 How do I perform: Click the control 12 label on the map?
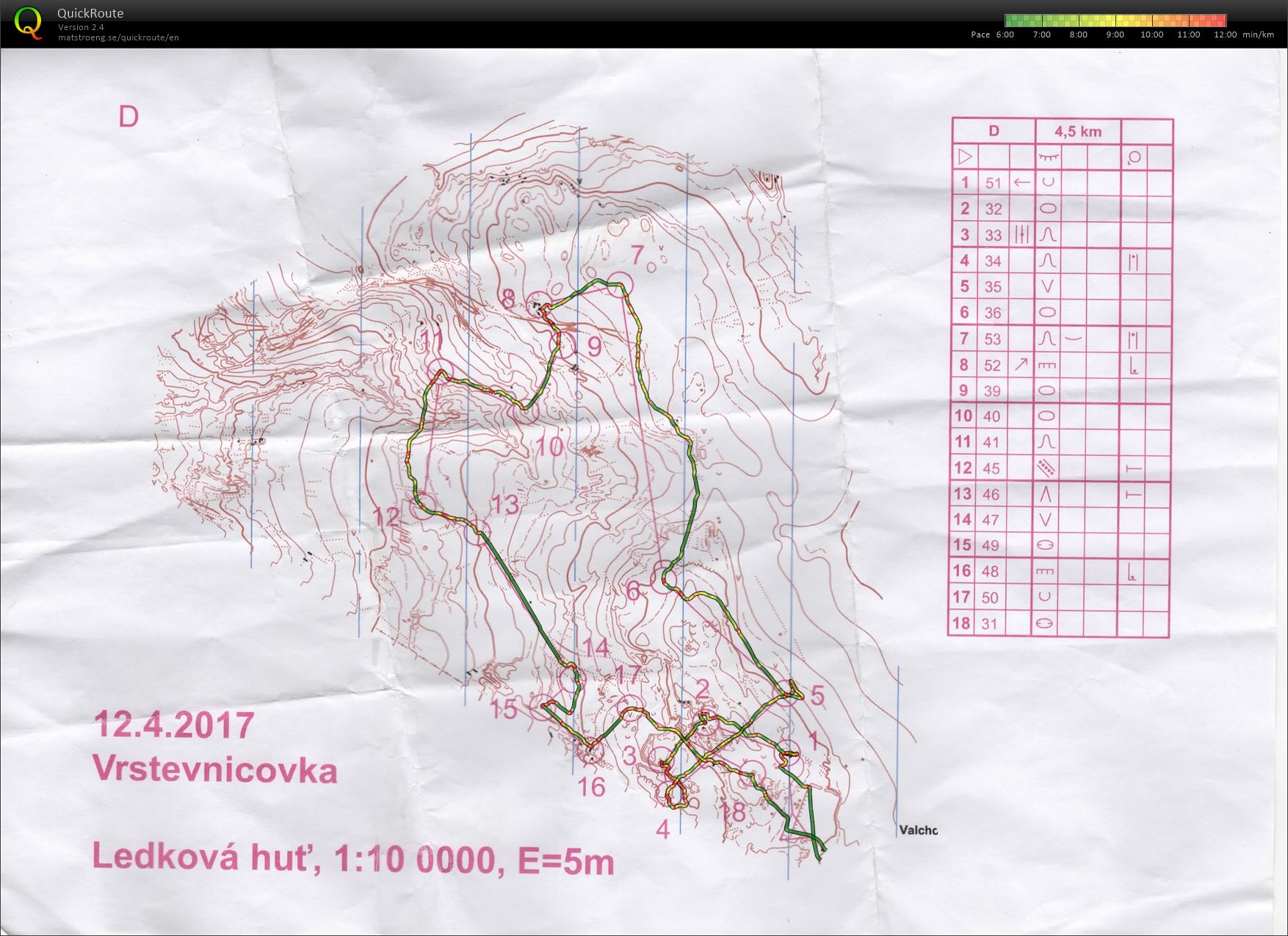[387, 516]
